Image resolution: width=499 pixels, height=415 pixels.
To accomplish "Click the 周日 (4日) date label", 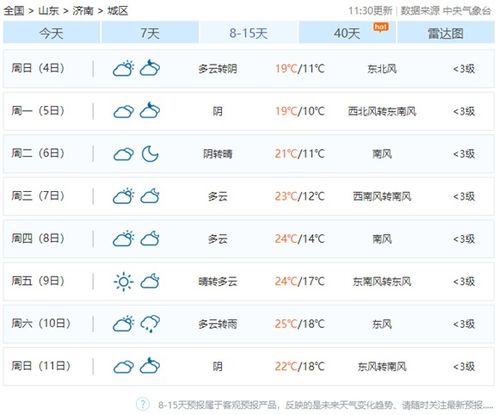I will pyautogui.click(x=38, y=68).
